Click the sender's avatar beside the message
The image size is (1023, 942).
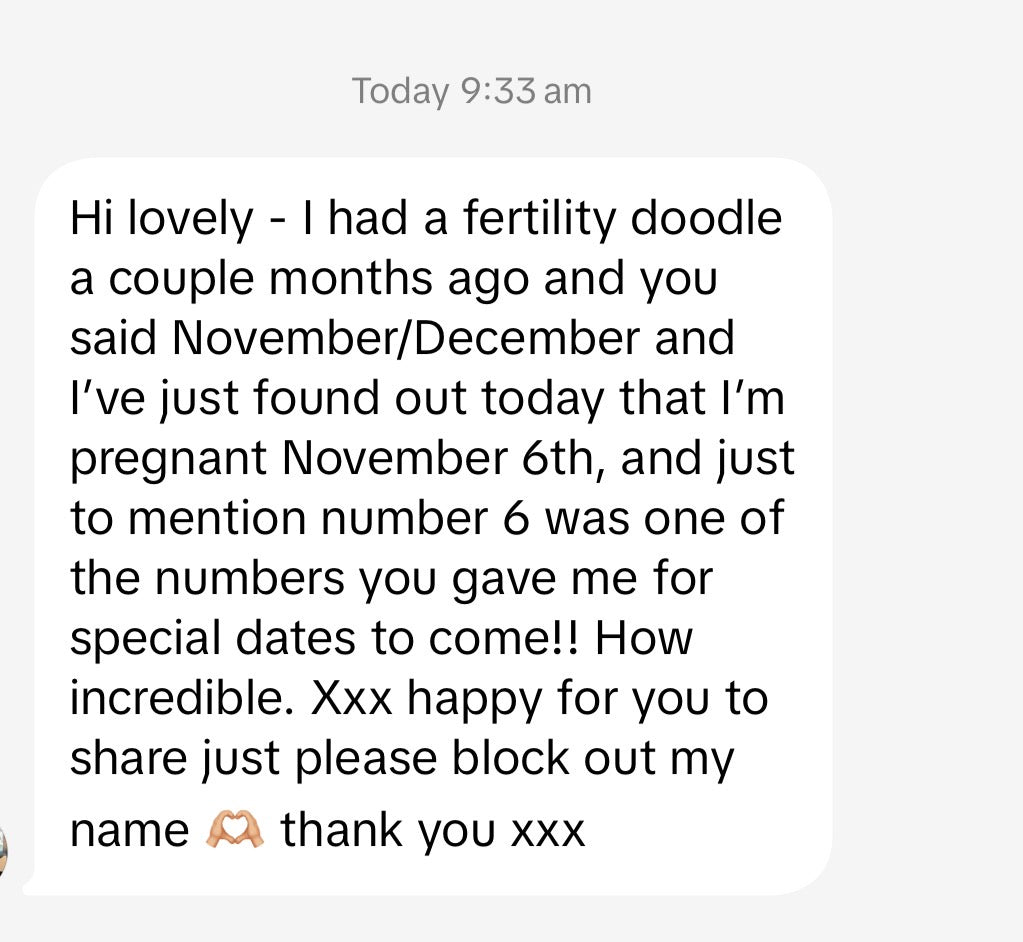[3, 852]
